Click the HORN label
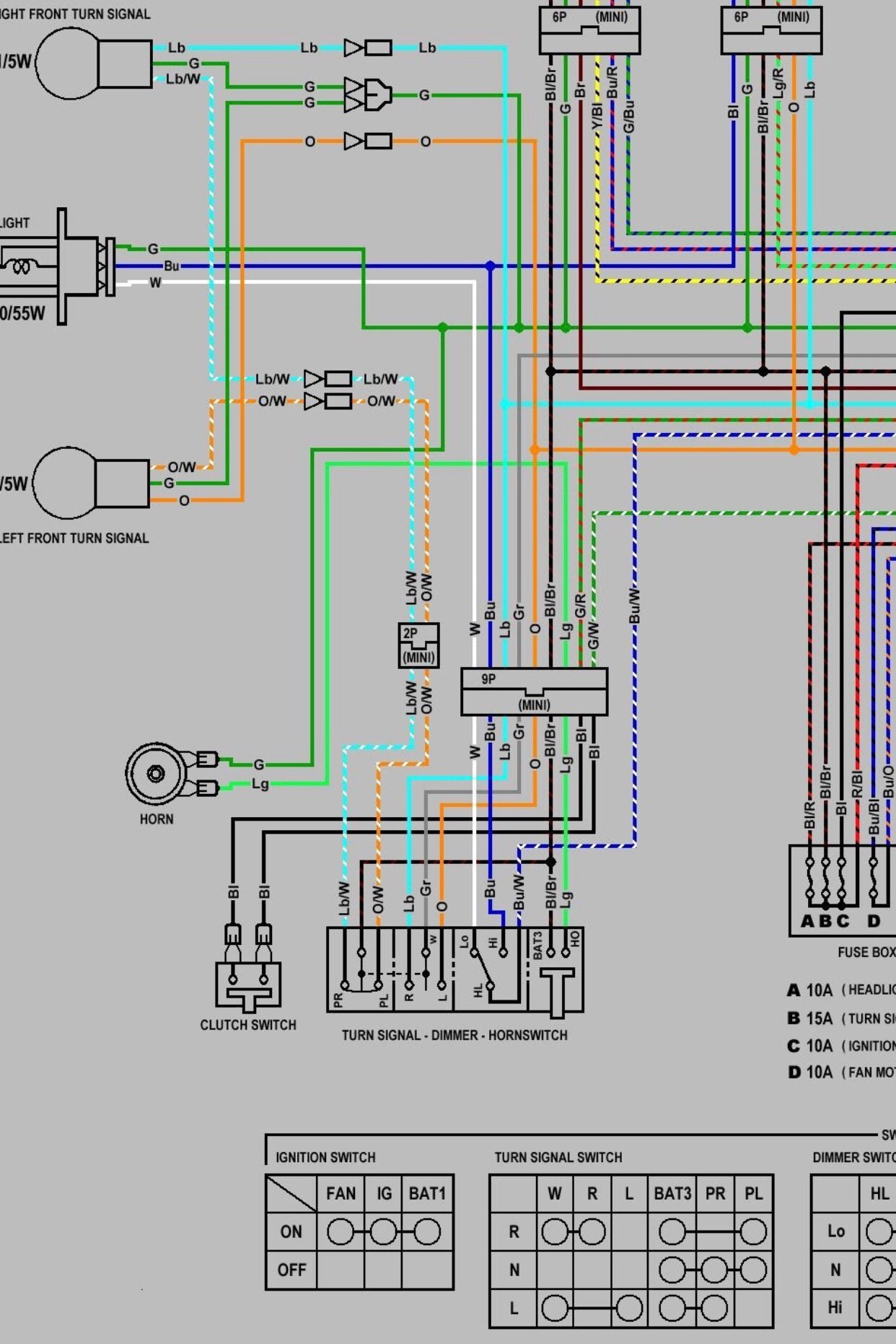This screenshot has width=896, height=1344. [157, 819]
